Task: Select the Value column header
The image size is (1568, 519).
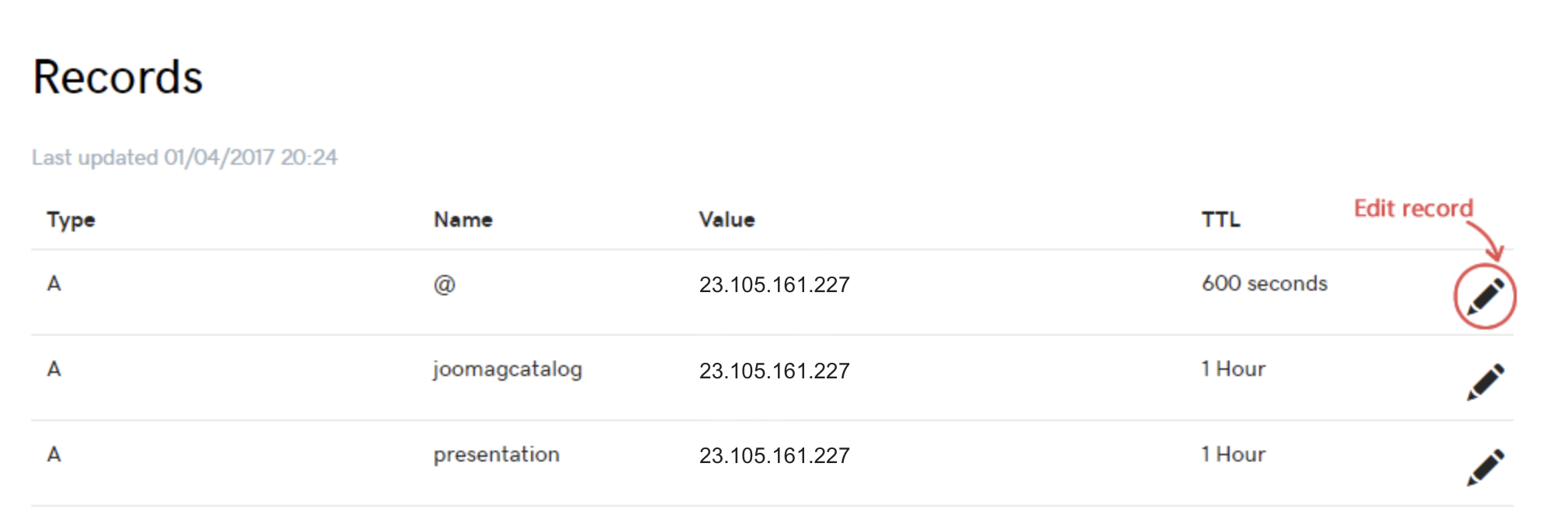Action: 727,220
